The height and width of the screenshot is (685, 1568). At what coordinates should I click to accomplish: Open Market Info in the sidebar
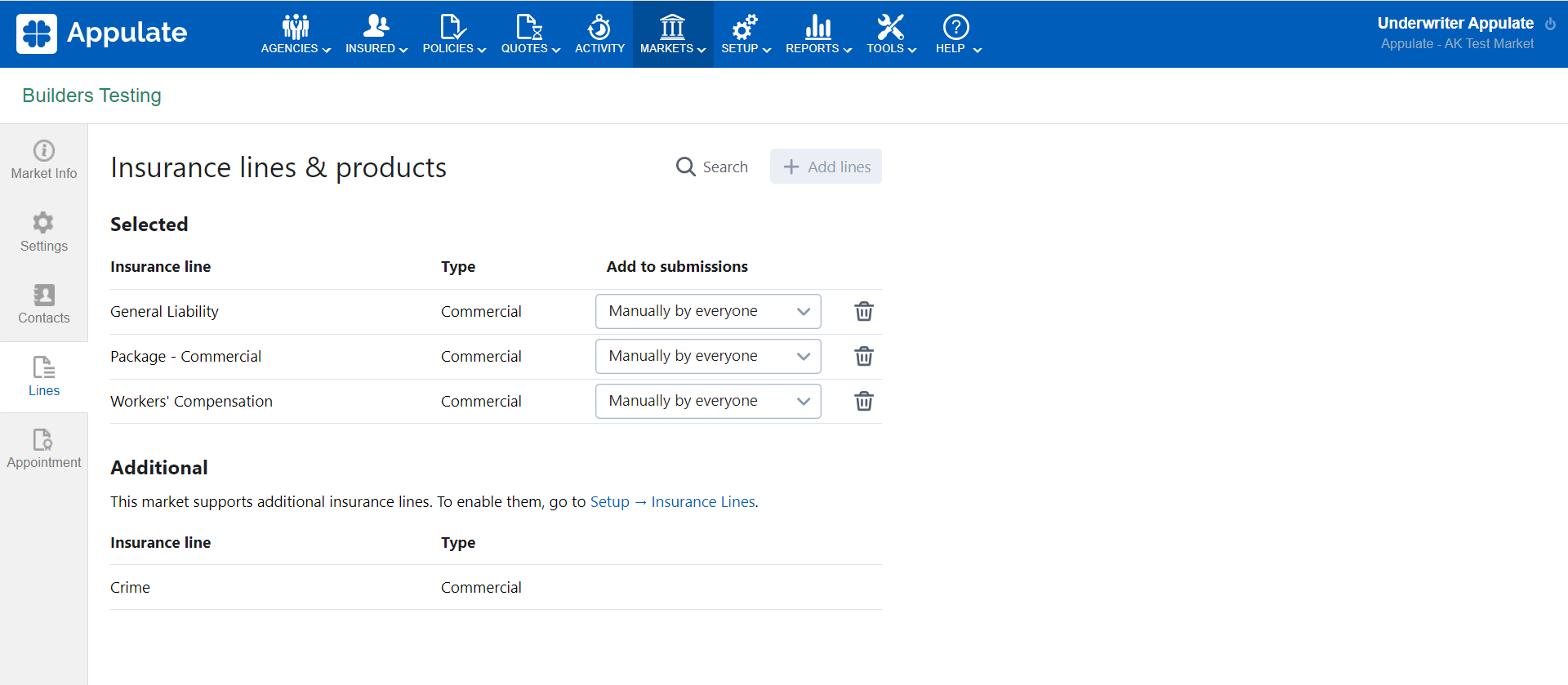tap(44, 160)
